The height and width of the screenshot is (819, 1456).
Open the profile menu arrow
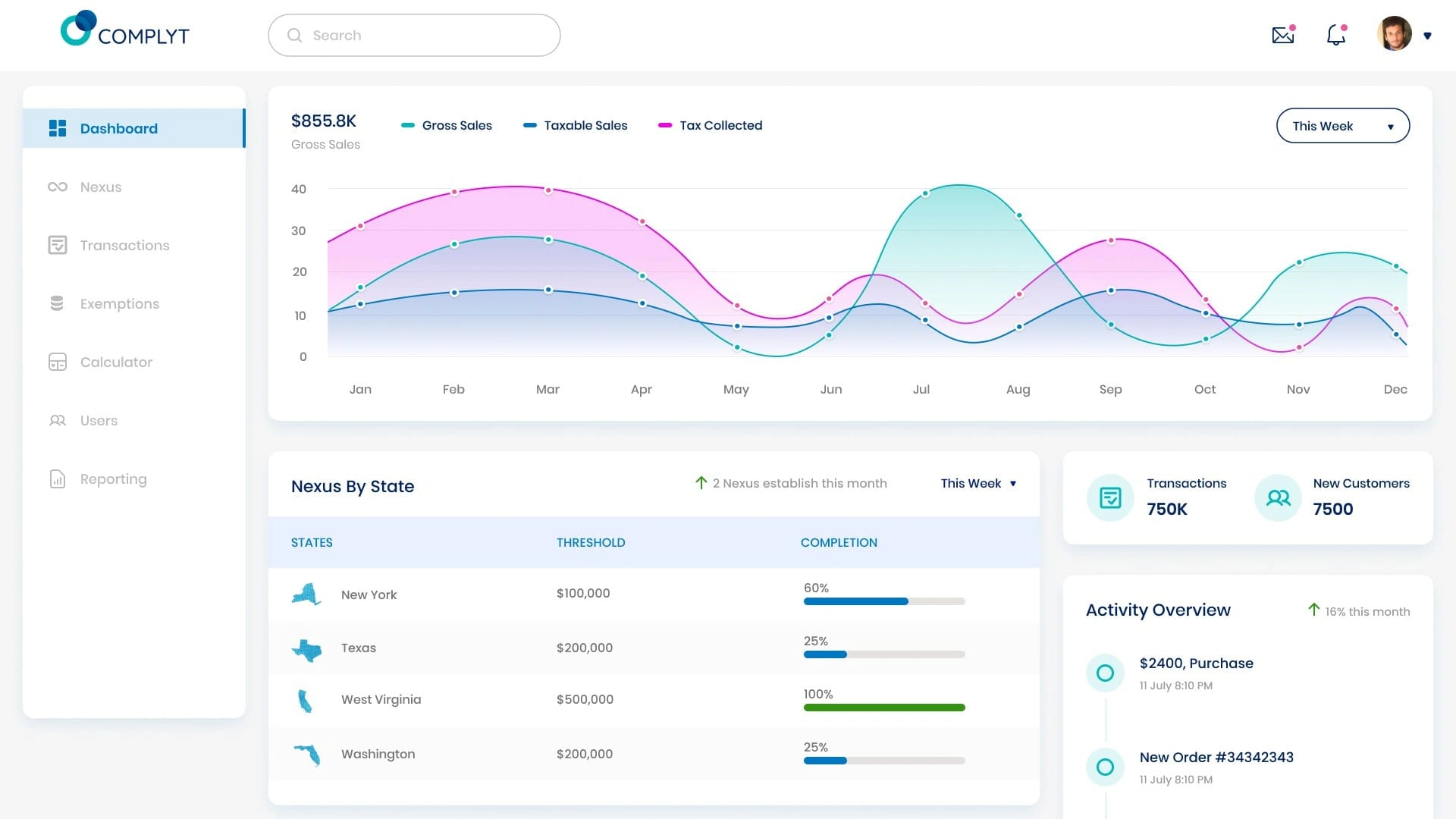point(1427,36)
